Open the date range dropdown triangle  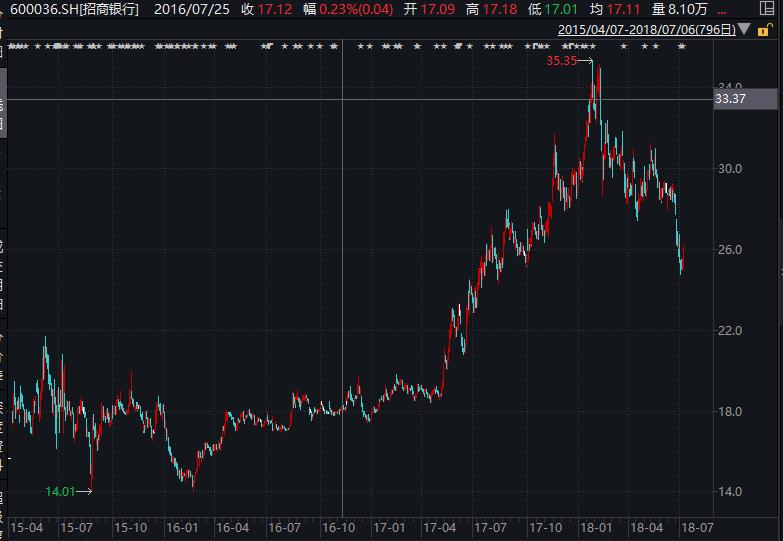743,30
